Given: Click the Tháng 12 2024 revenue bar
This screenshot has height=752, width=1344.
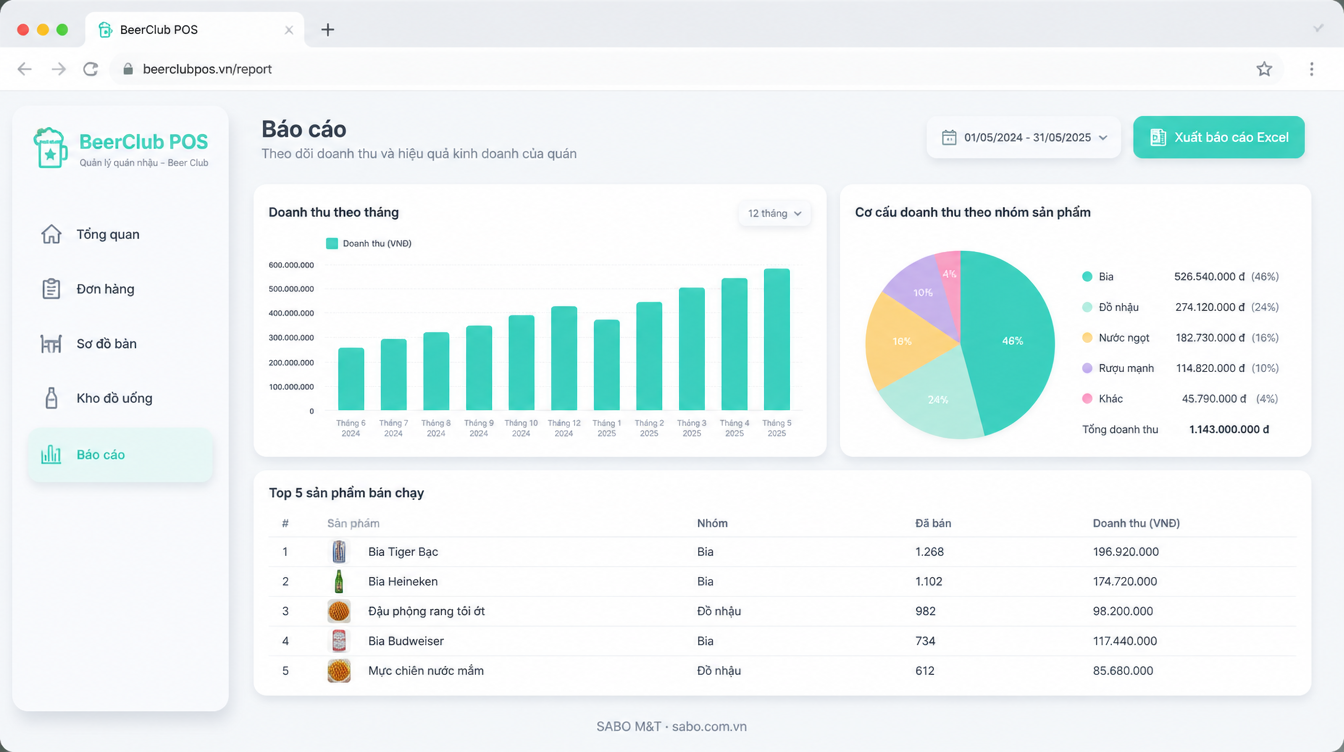Looking at the screenshot, I should point(564,358).
